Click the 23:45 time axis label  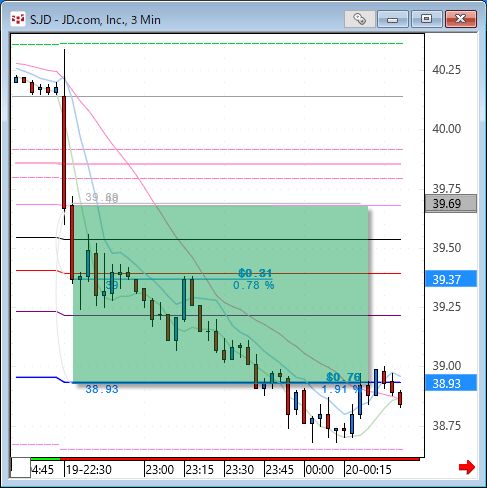280,470
